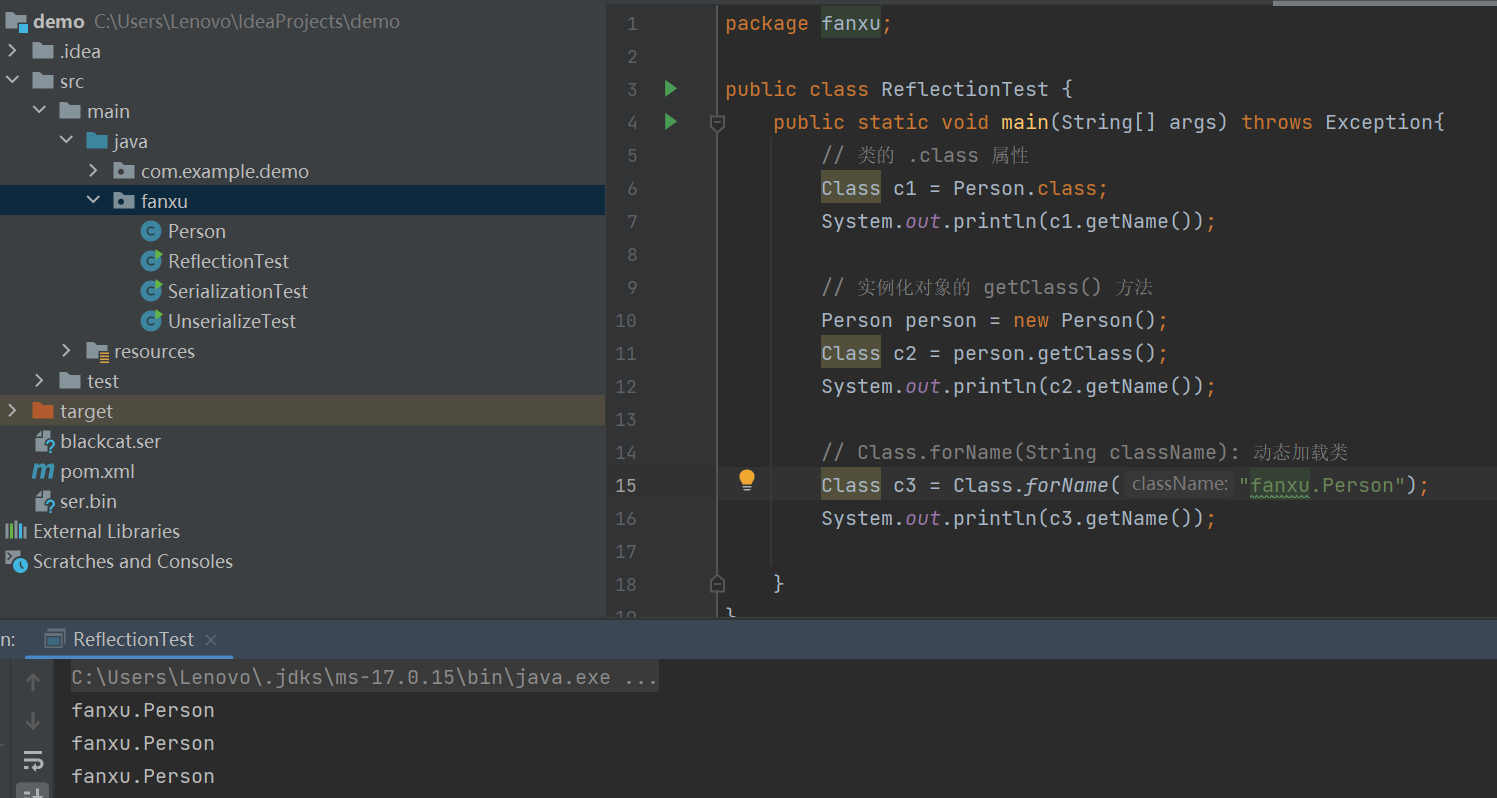This screenshot has height=798, width=1497.
Task: Click the main method name in the editor
Action: pyautogui.click(x=1025, y=123)
